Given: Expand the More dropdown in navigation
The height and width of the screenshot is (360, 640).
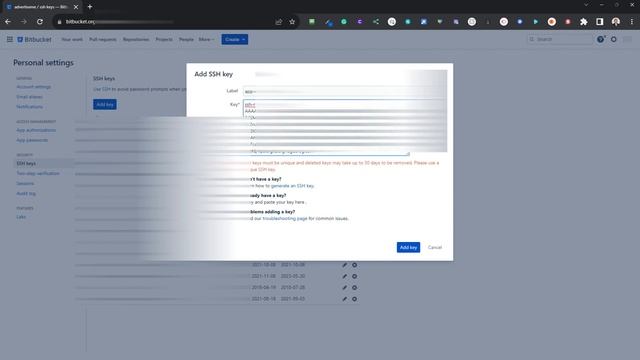Looking at the screenshot, I should click(x=206, y=40).
